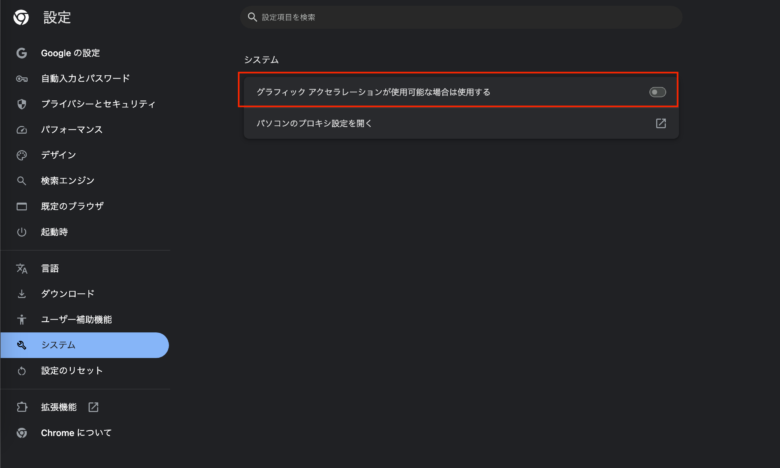Viewport: 780px width, 468px height.
Task: Select システム in the sidebar
Action: click(x=58, y=345)
